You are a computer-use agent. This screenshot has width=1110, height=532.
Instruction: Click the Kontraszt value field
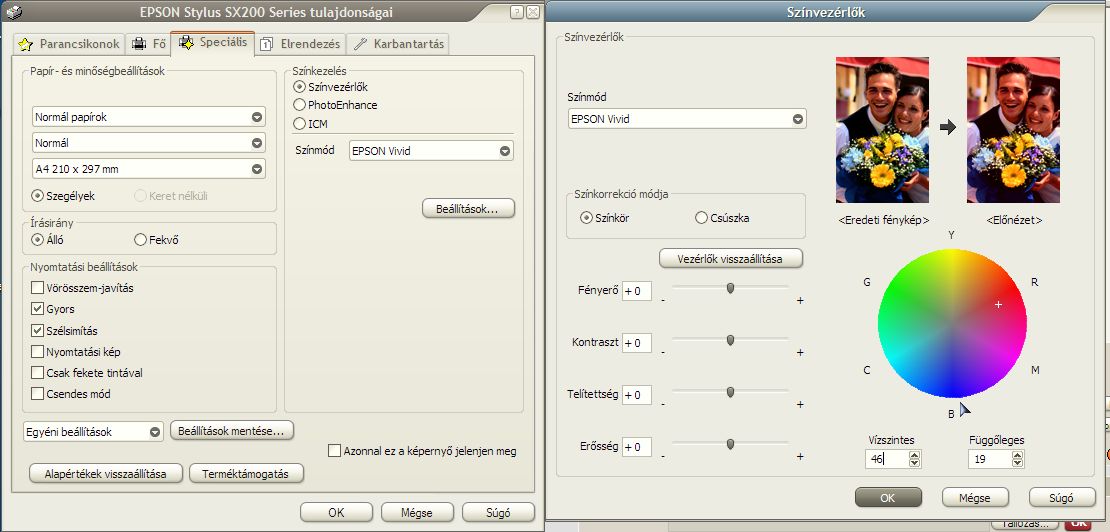[x=636, y=343]
